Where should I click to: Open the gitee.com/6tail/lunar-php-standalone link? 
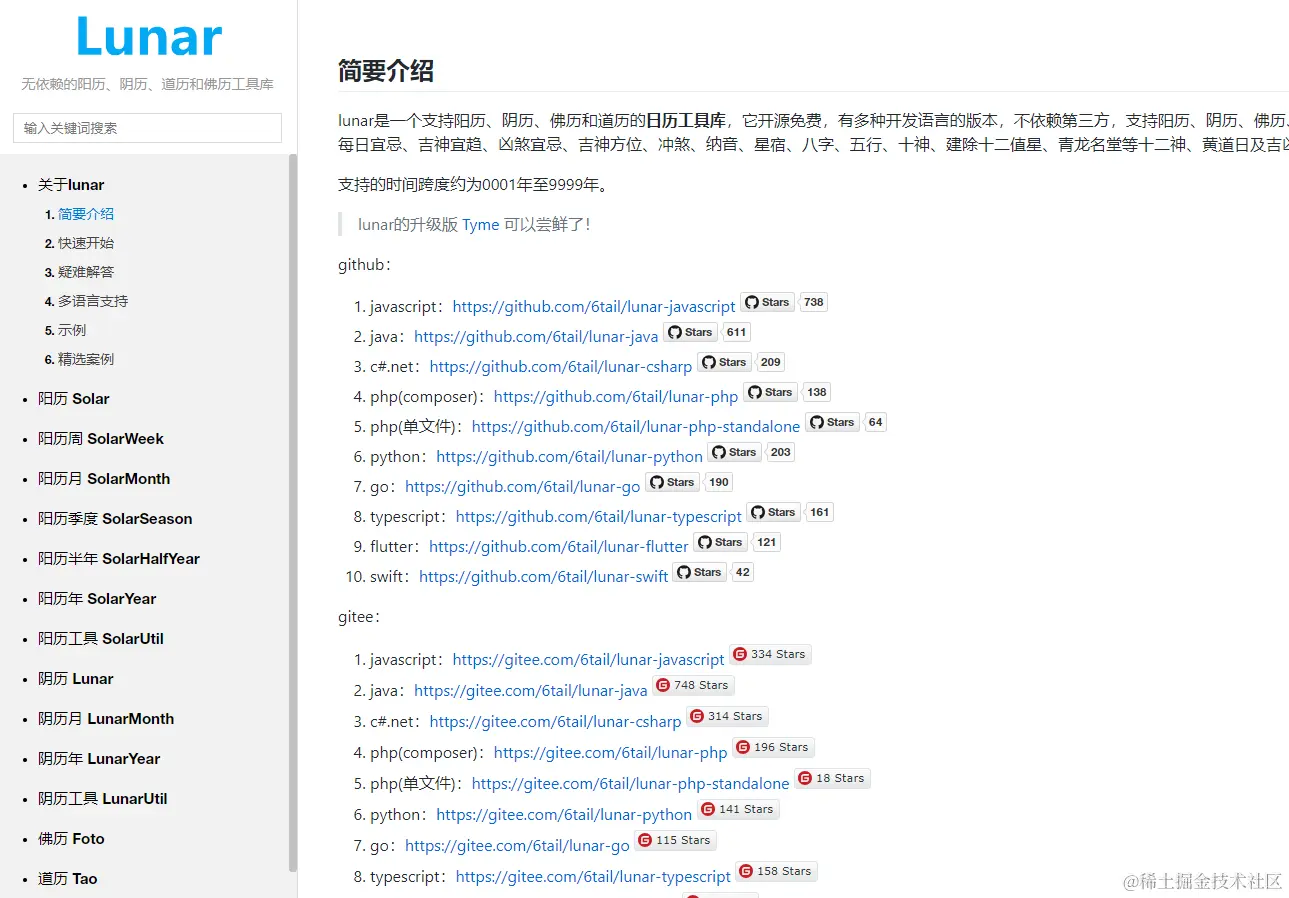pos(631,784)
